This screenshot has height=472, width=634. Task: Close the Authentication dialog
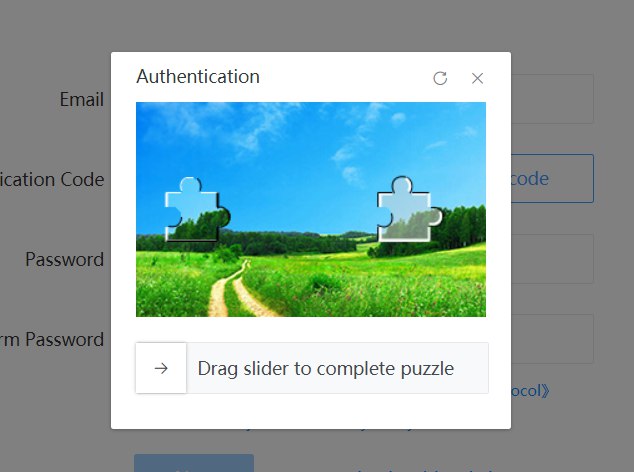tap(478, 78)
